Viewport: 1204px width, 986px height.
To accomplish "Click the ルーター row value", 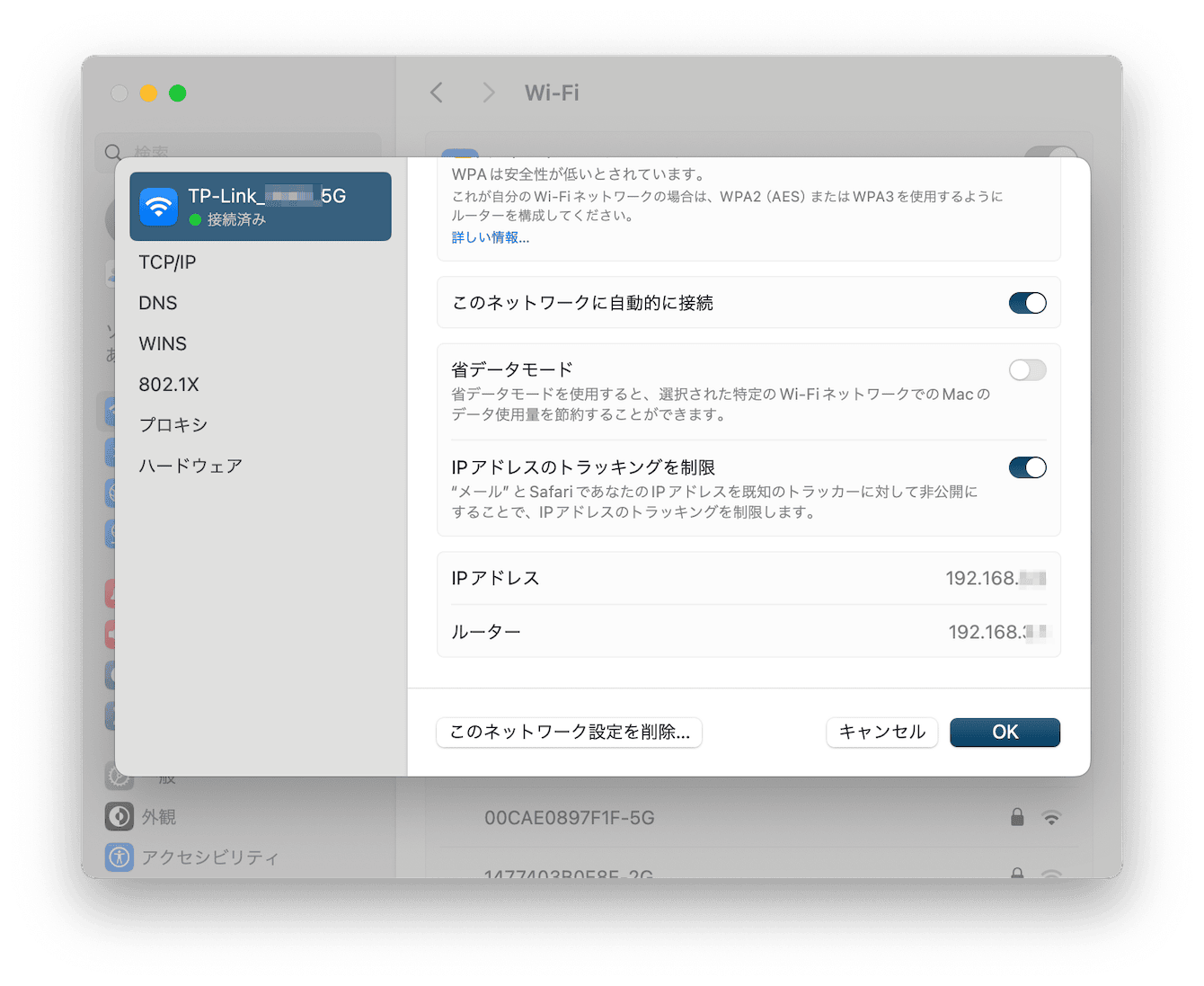I will (x=997, y=632).
